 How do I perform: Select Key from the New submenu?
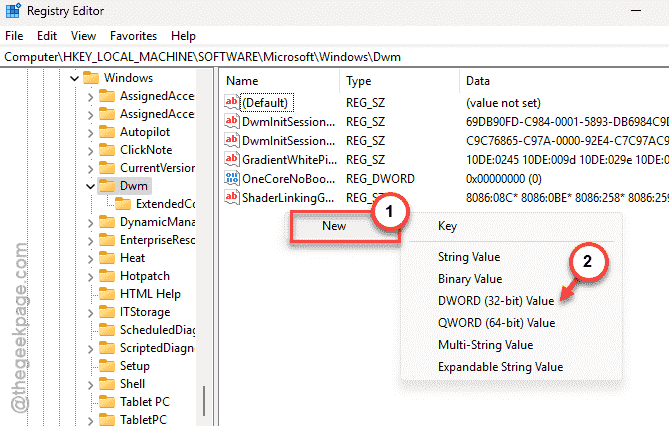tap(447, 227)
